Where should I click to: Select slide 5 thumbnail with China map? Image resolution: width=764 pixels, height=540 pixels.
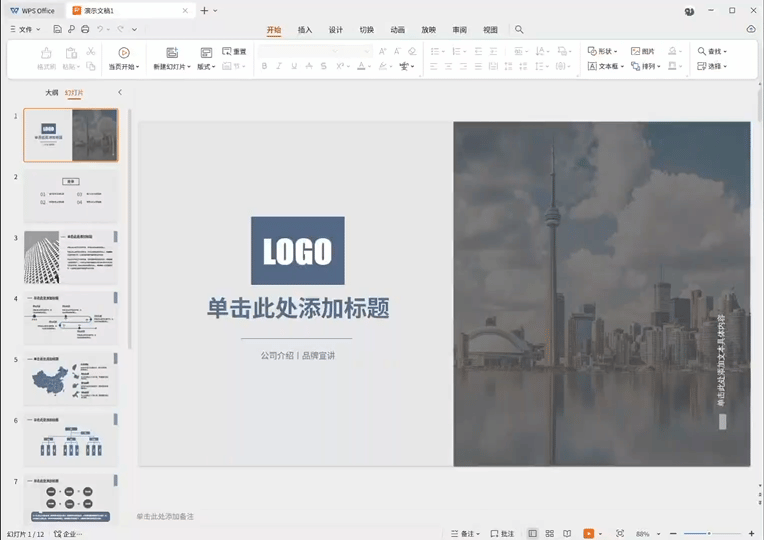tap(71, 379)
